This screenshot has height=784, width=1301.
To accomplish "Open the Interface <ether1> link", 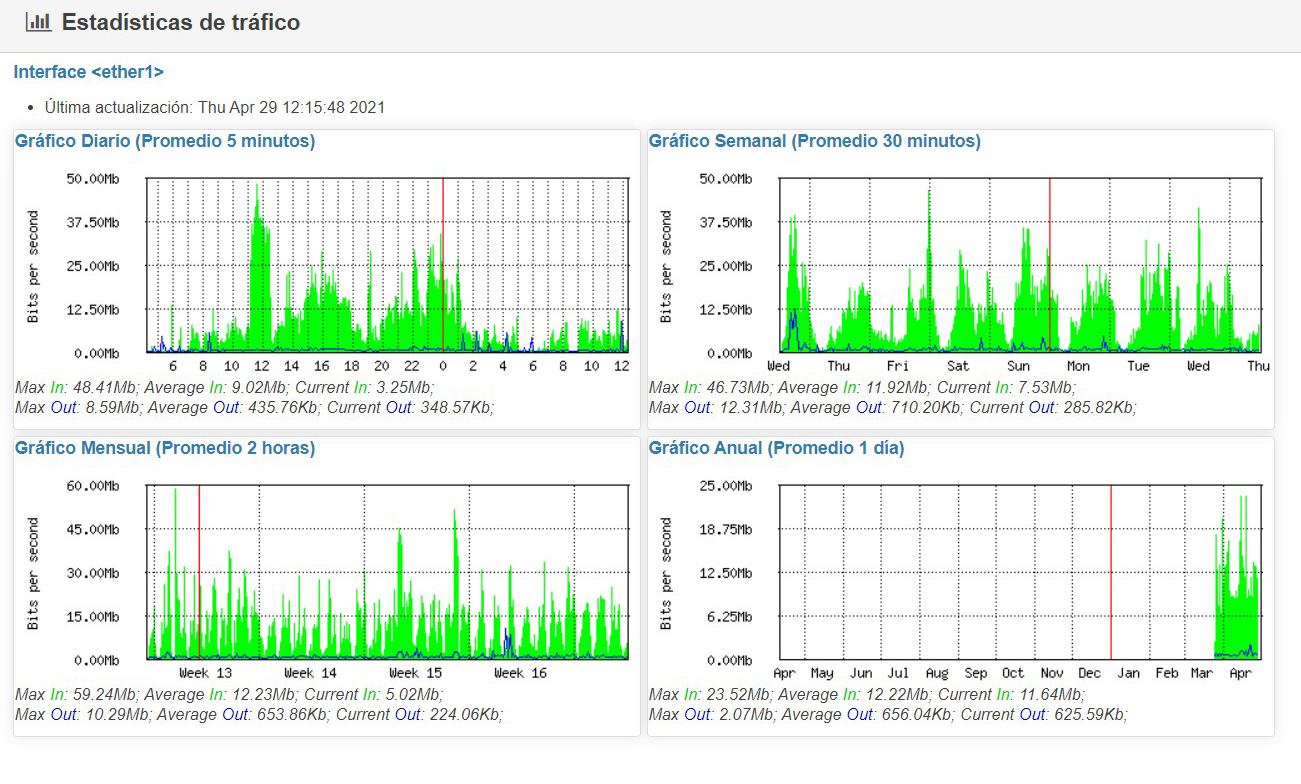I will pyautogui.click(x=88, y=72).
